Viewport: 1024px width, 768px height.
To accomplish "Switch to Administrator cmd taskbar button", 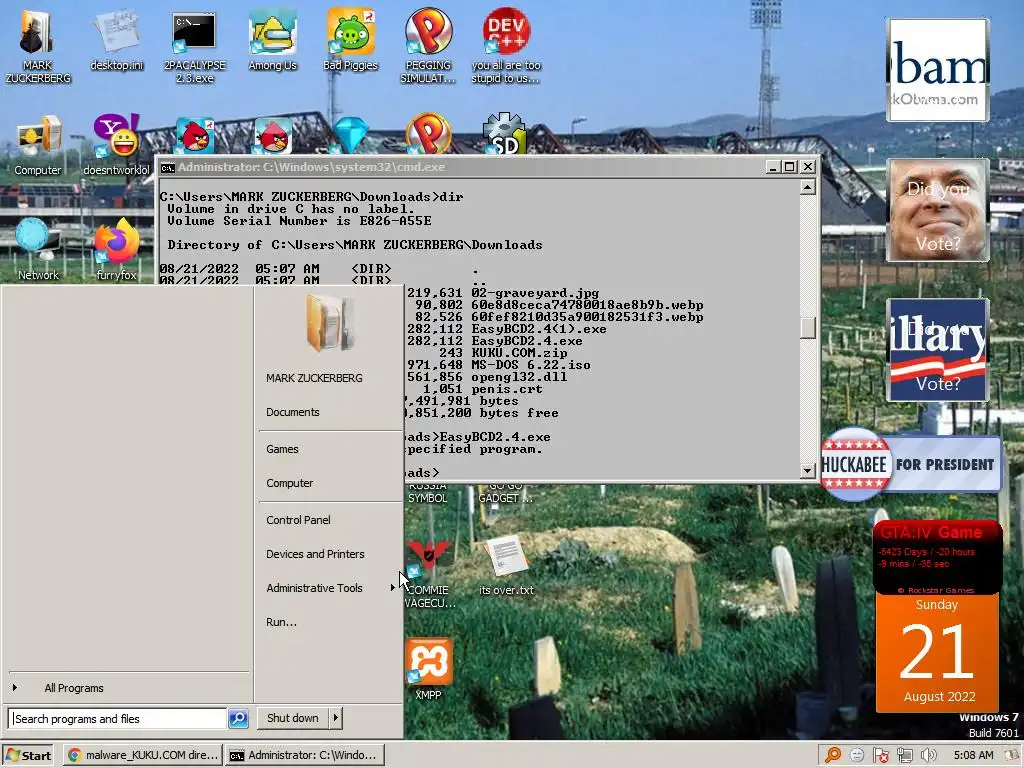I will [304, 755].
